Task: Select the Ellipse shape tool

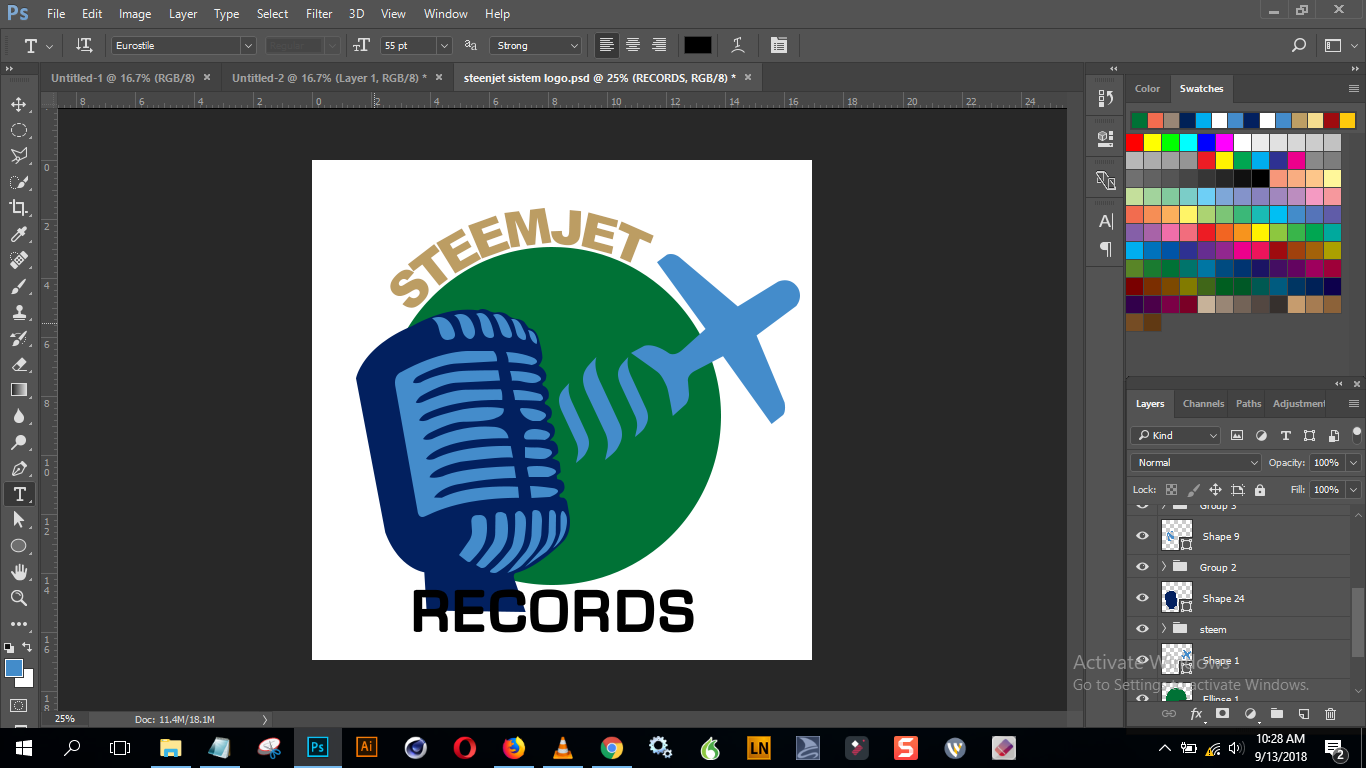Action: (x=18, y=546)
